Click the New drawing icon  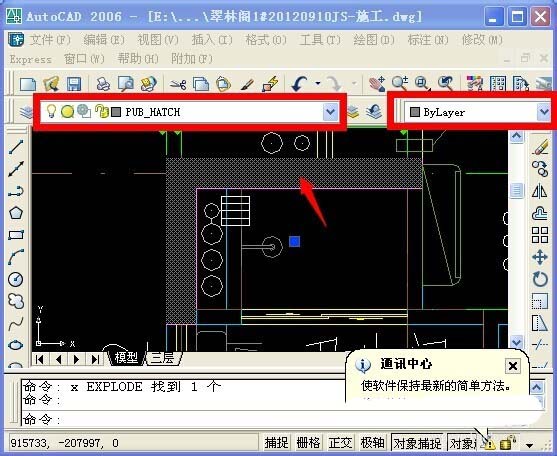28,84
